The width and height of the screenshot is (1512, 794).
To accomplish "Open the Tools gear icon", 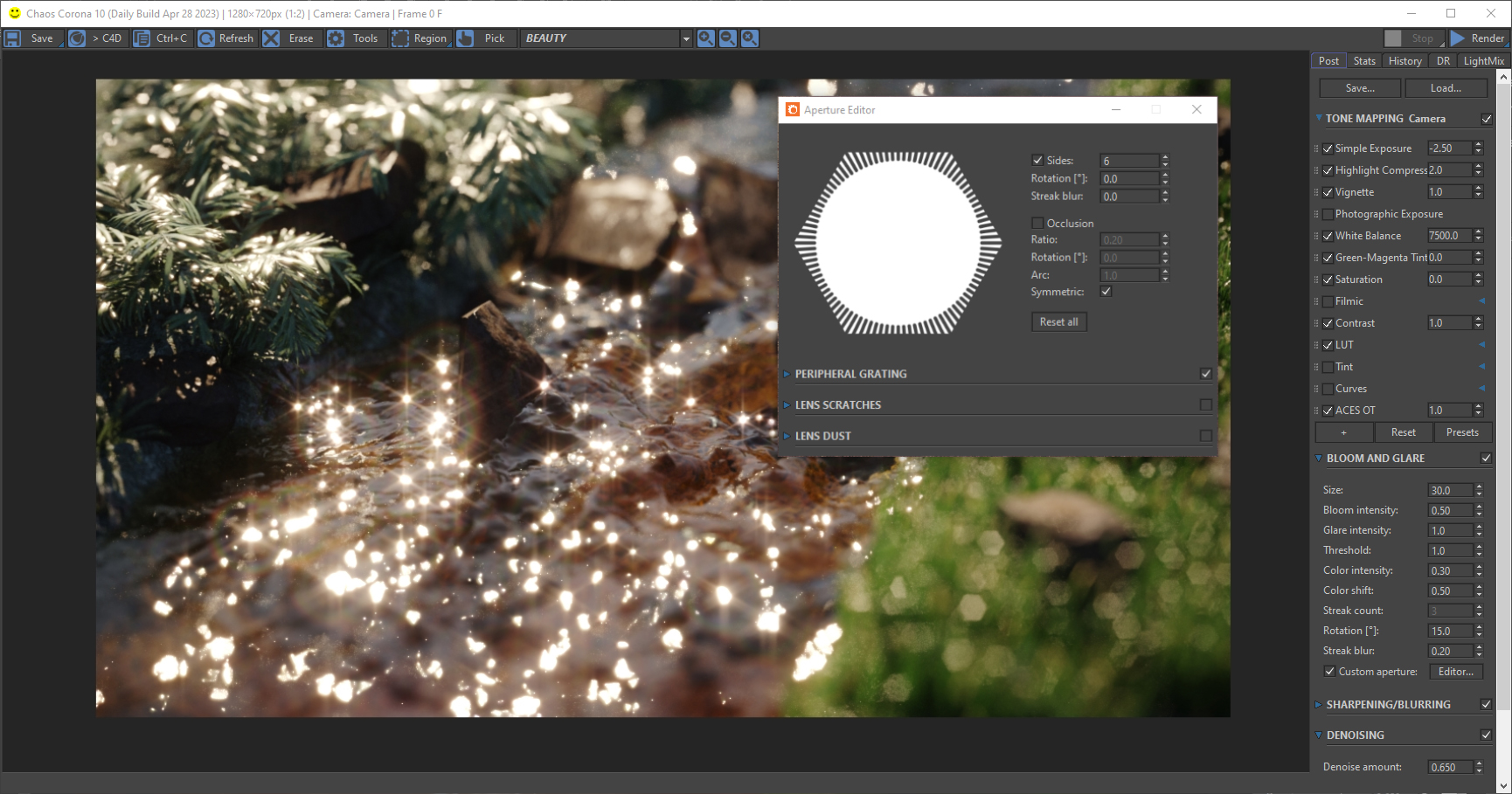I will (336, 38).
